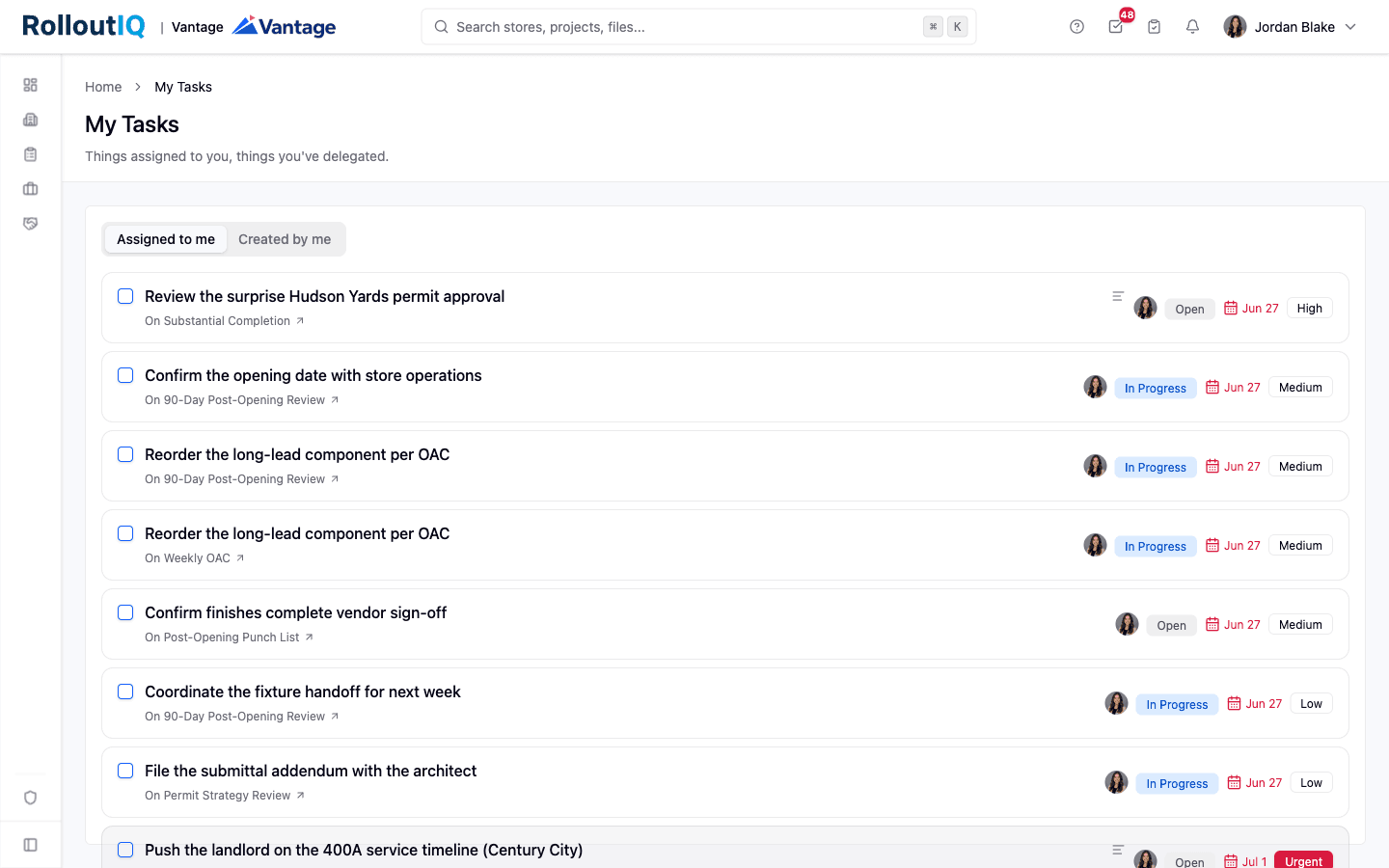Open the clipboard check icon in header
The height and width of the screenshot is (868, 1389).
[1155, 27]
